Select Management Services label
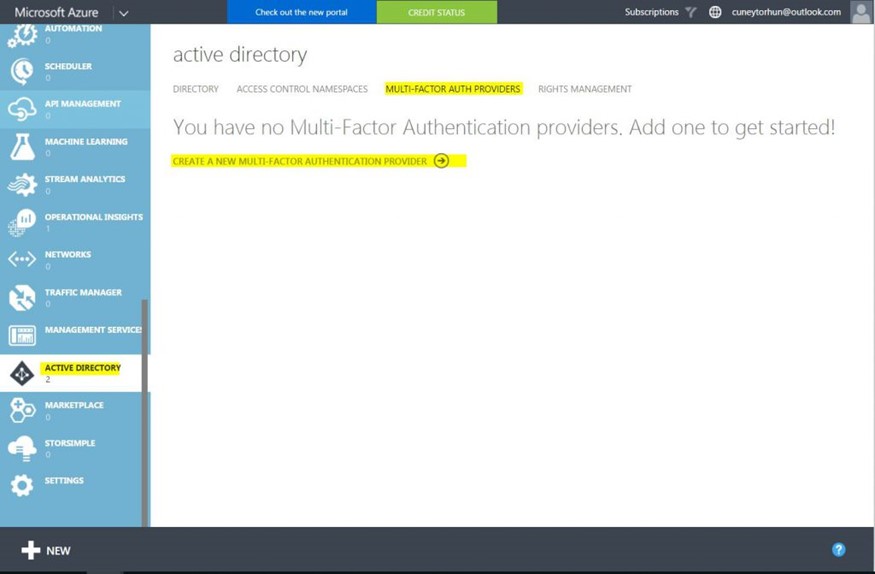Image resolution: width=875 pixels, height=574 pixels. click(93, 329)
